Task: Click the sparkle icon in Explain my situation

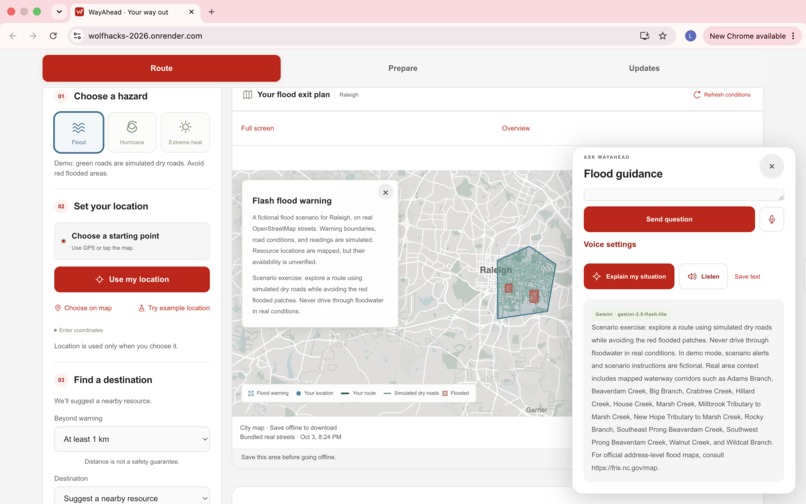Action: coord(596,276)
